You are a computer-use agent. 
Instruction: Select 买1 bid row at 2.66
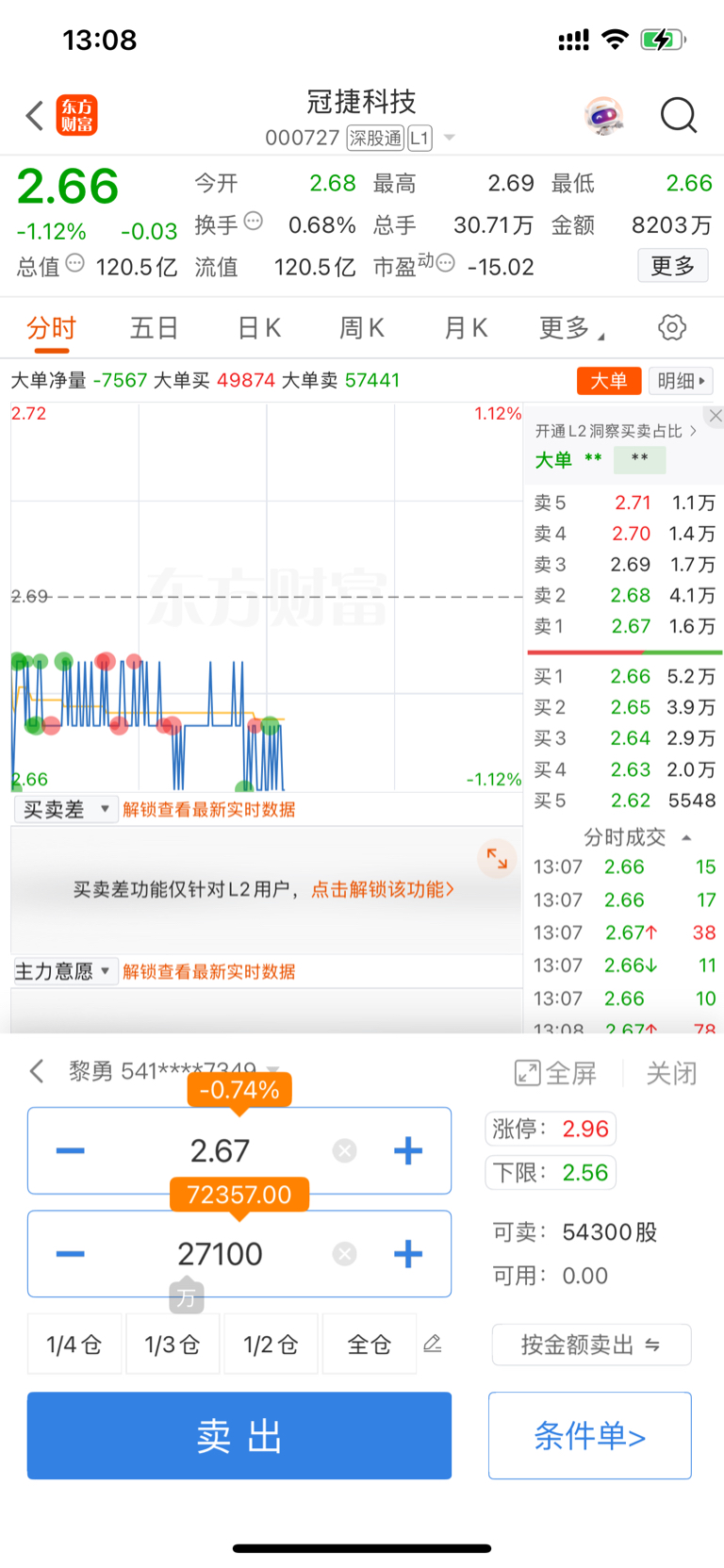coord(624,676)
